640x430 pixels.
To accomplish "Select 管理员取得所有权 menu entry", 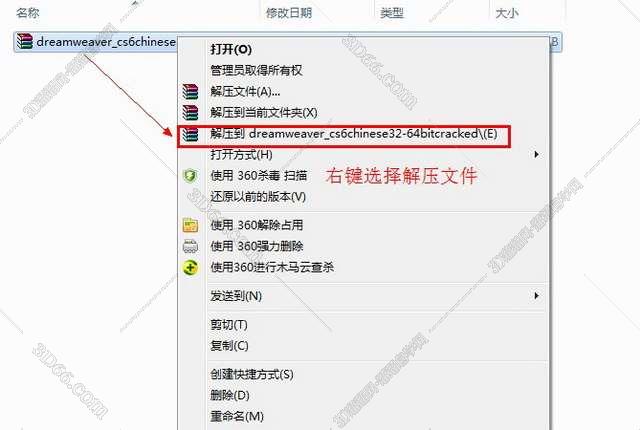I will pyautogui.click(x=256, y=70).
